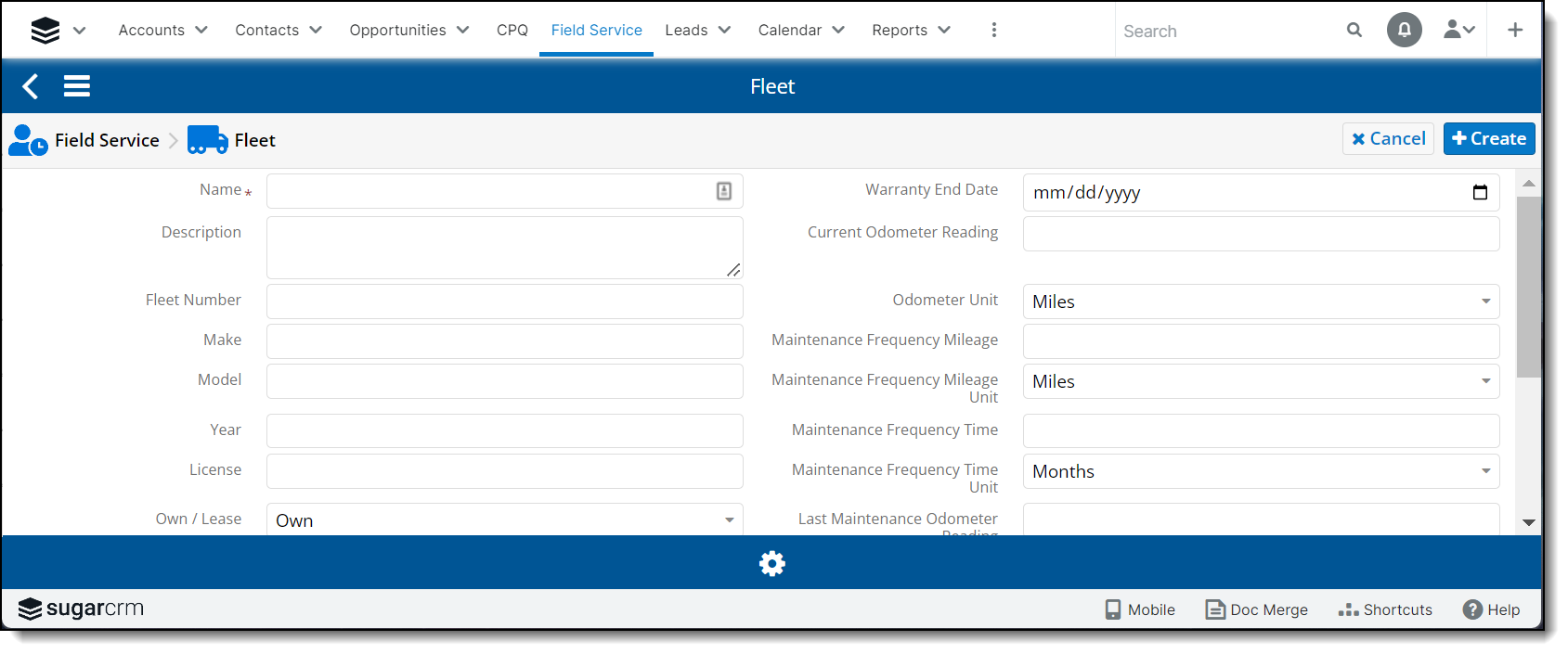
Task: Click the quick create plus icon
Action: point(1515,30)
